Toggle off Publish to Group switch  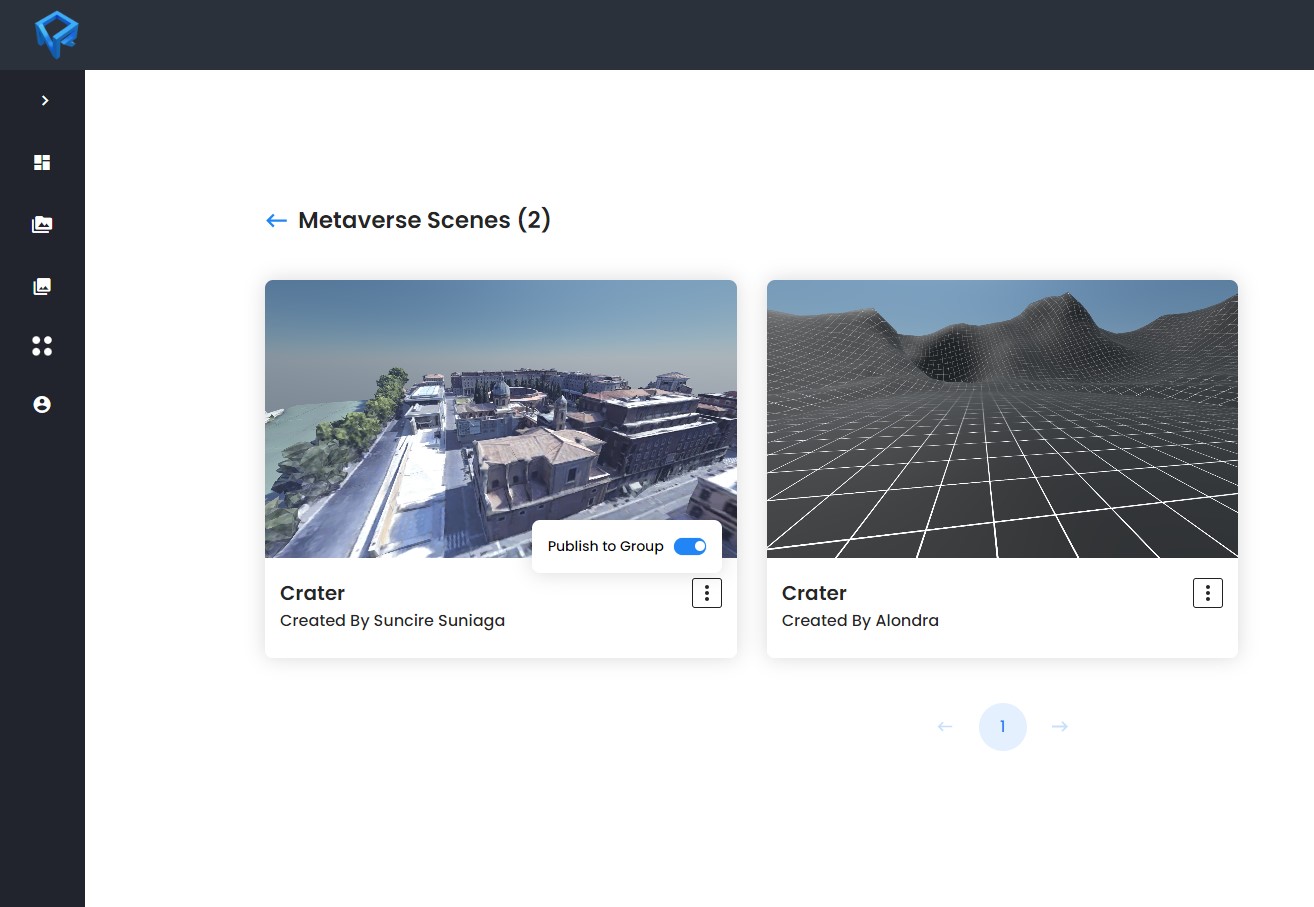(x=690, y=546)
